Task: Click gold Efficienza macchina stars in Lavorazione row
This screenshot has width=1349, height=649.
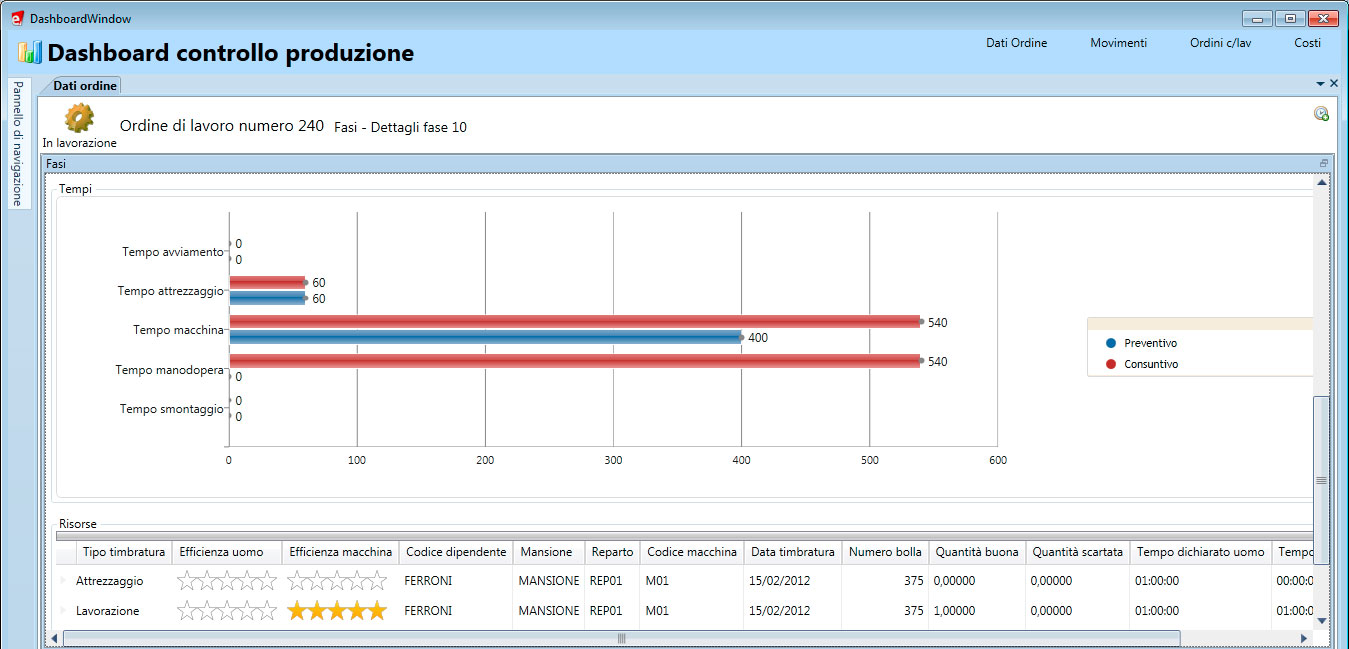Action: coord(337,610)
